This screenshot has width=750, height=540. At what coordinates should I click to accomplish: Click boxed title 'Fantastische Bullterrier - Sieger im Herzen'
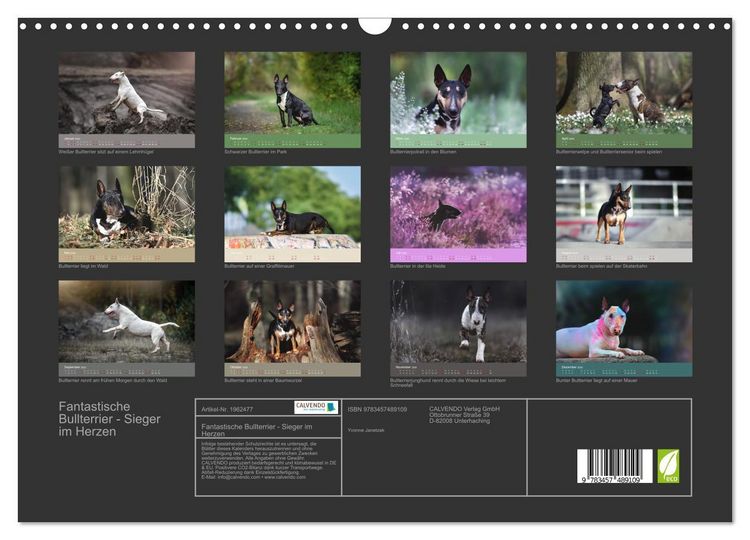click(x=257, y=430)
